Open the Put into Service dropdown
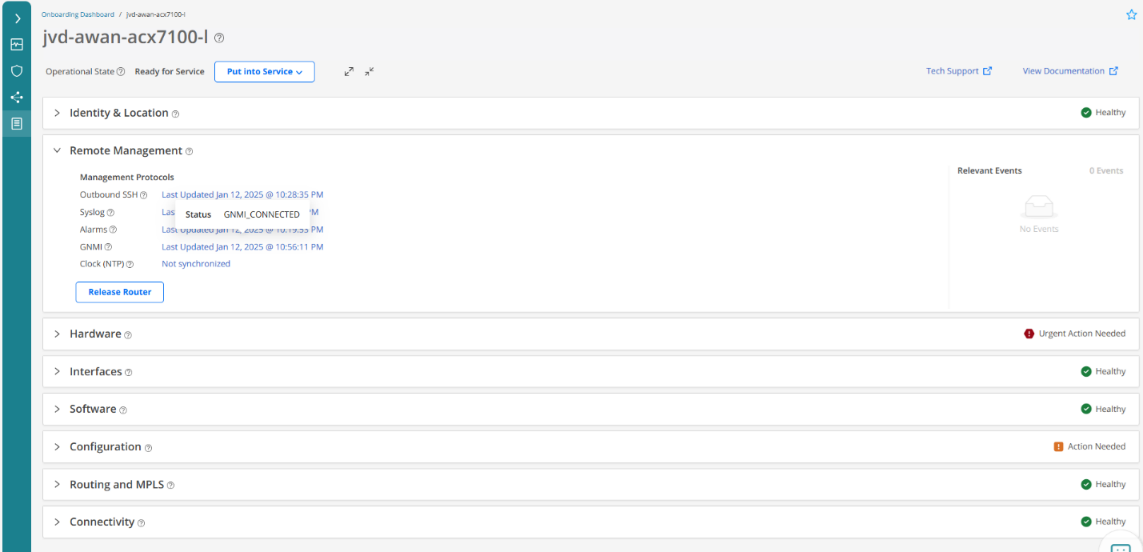This screenshot has height=552, width=1143. (x=265, y=71)
